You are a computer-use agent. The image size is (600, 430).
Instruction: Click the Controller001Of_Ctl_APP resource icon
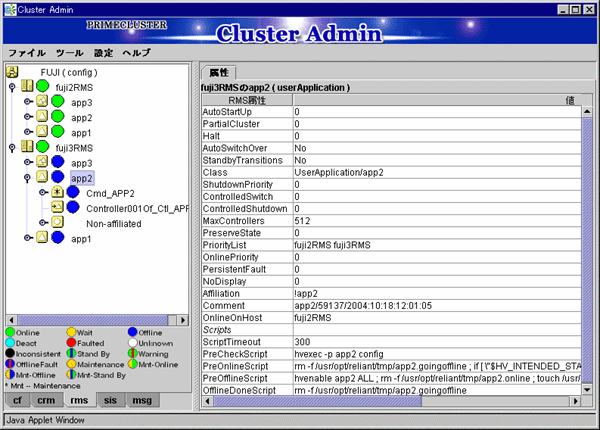coord(57,207)
